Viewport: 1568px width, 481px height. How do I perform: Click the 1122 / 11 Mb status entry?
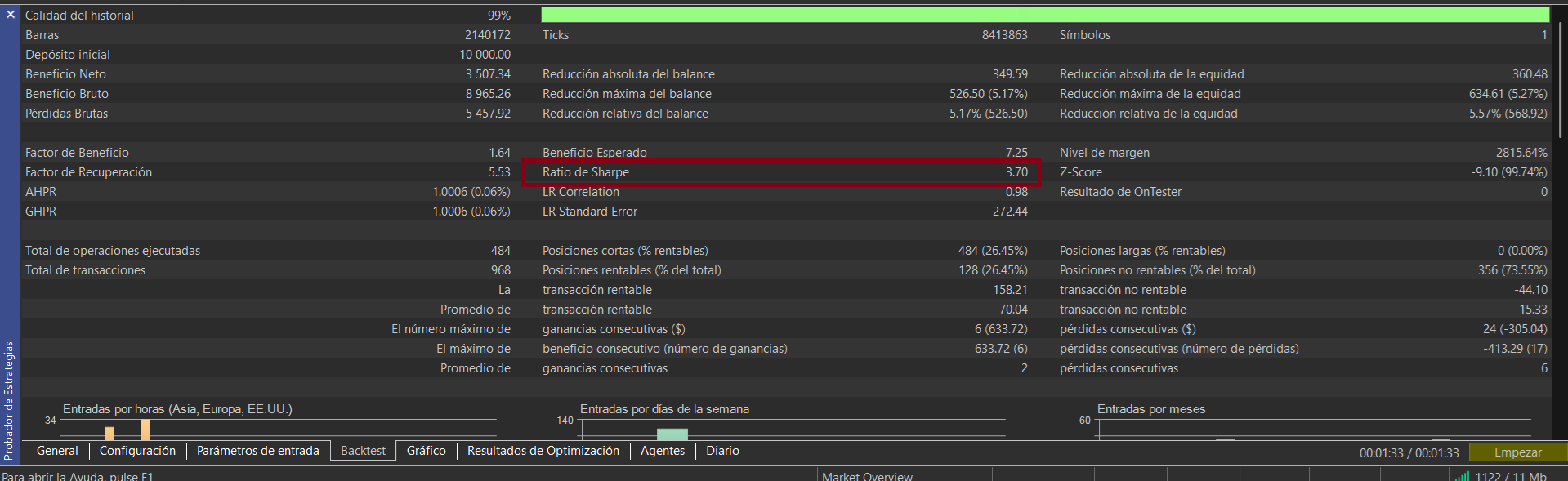(1511, 476)
